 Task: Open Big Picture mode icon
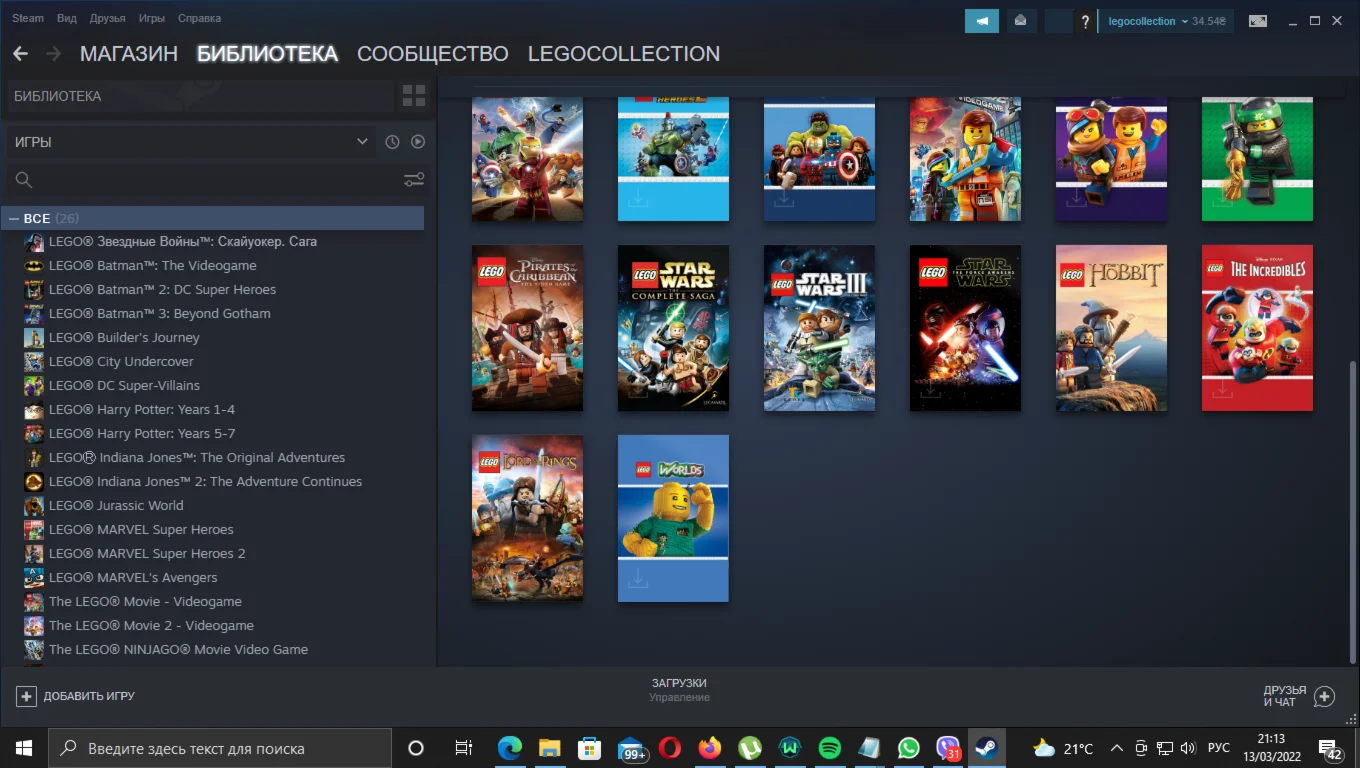[1257, 21]
